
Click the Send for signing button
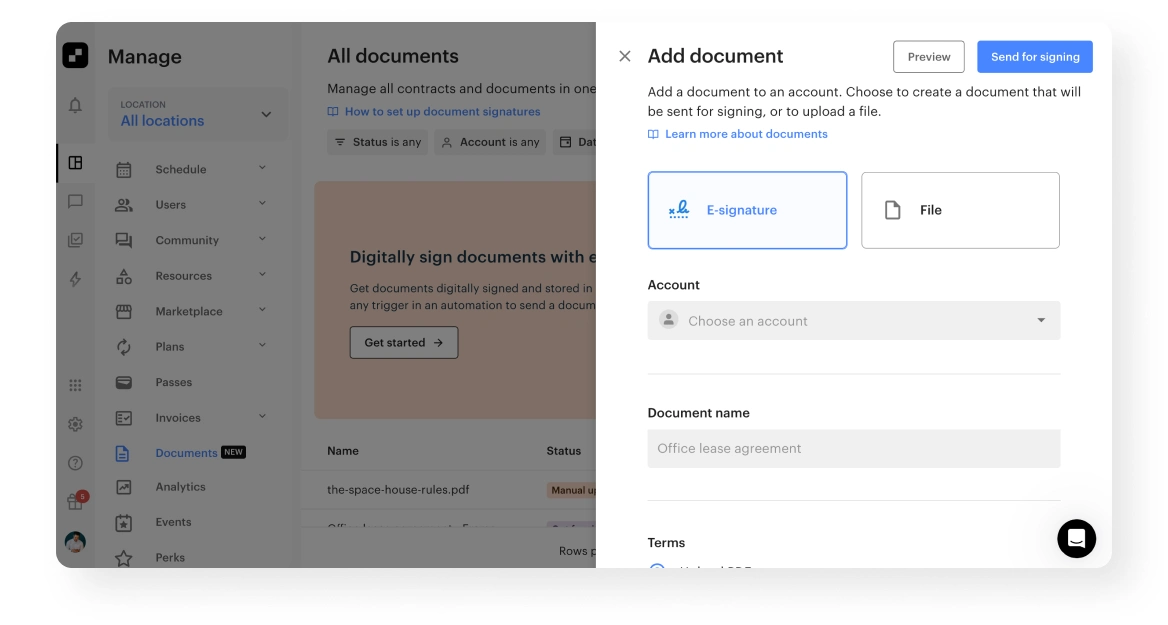click(1034, 57)
